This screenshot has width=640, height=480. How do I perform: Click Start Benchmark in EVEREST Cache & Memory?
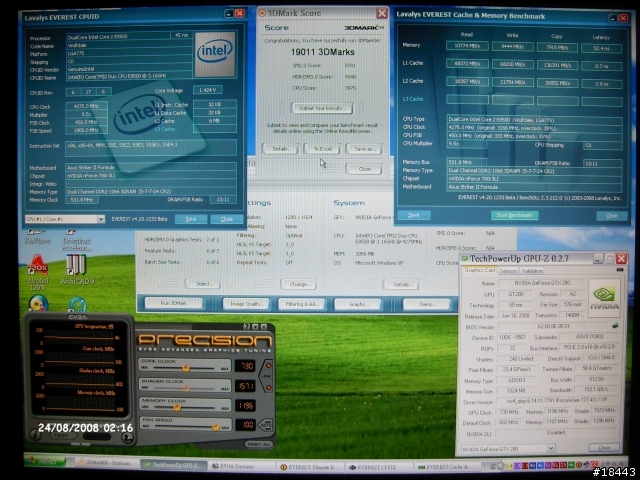[514, 215]
